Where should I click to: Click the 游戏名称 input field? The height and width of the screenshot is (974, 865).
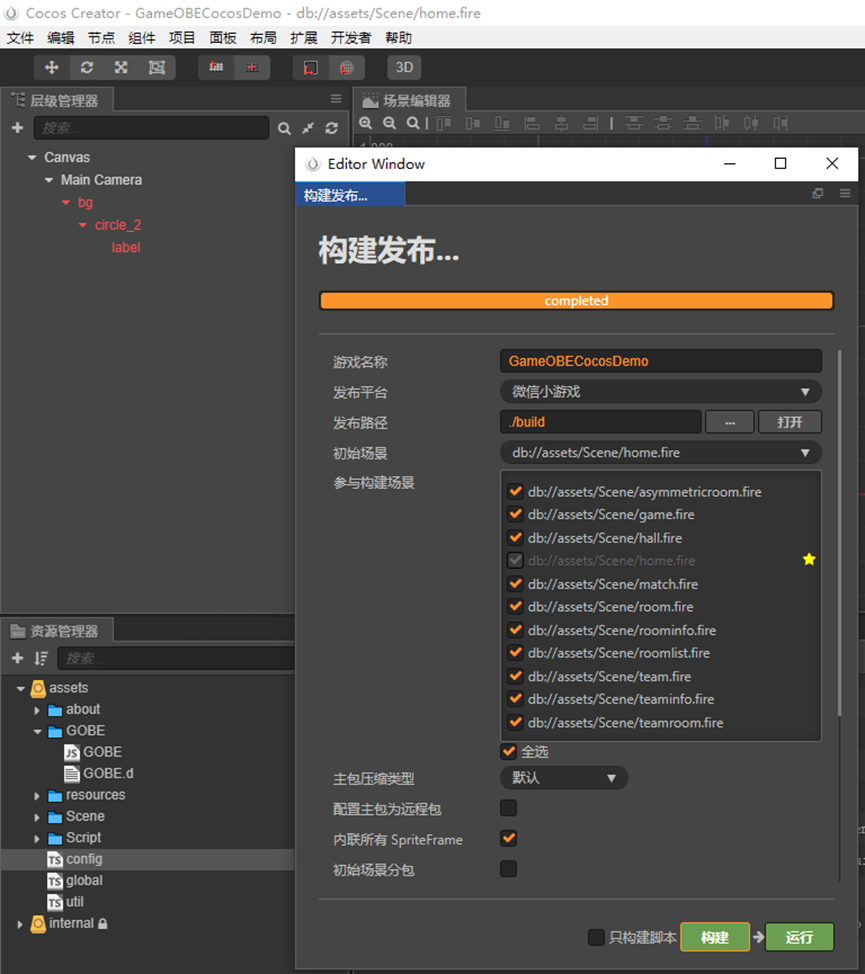[x=660, y=361]
